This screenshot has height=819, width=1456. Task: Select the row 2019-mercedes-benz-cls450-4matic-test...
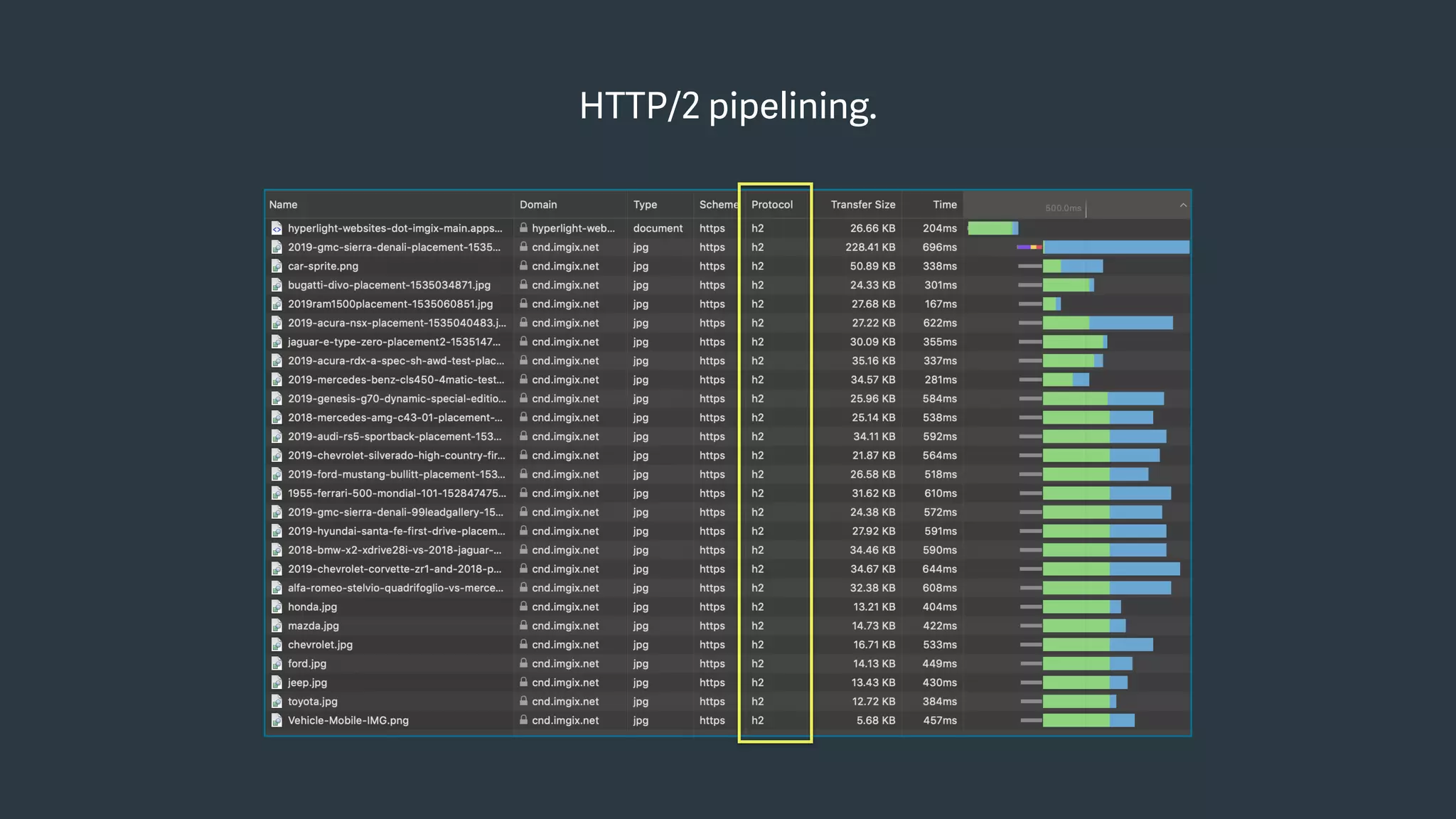[x=727, y=380]
